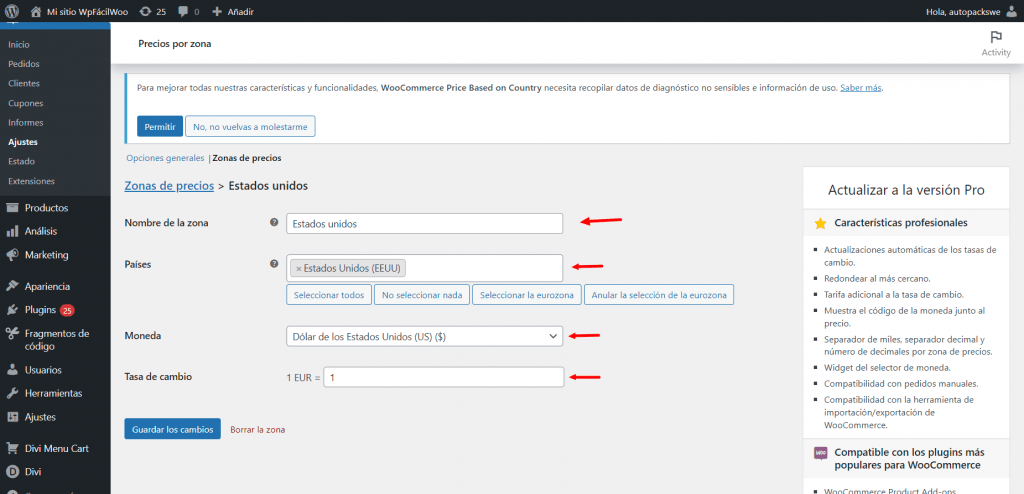Screen dimensions: 1024x494
Task: Open the Cupones submenu item
Action: pos(25,103)
